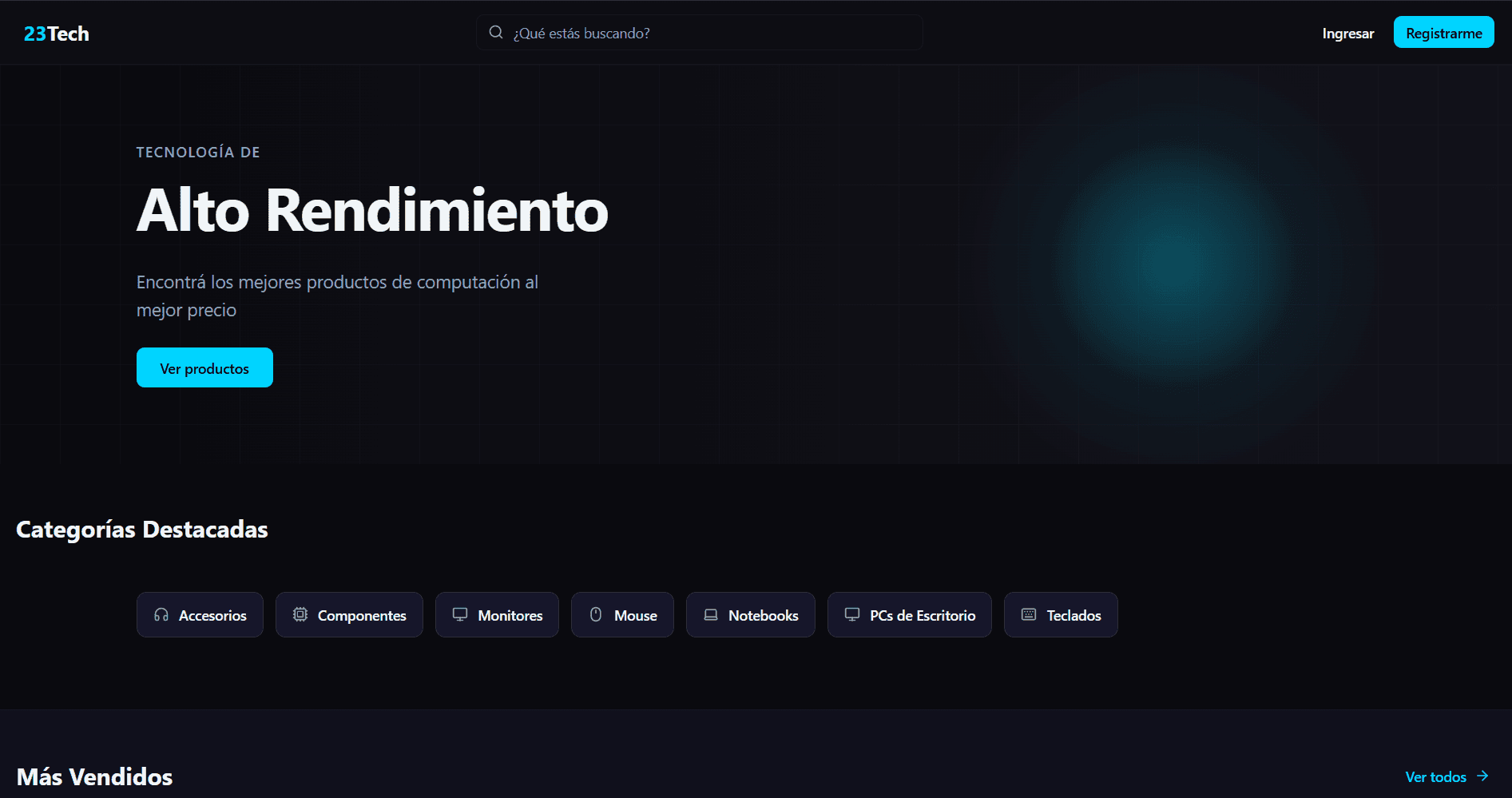Open the Ingresar login link
The image size is (1512, 798).
1347,34
